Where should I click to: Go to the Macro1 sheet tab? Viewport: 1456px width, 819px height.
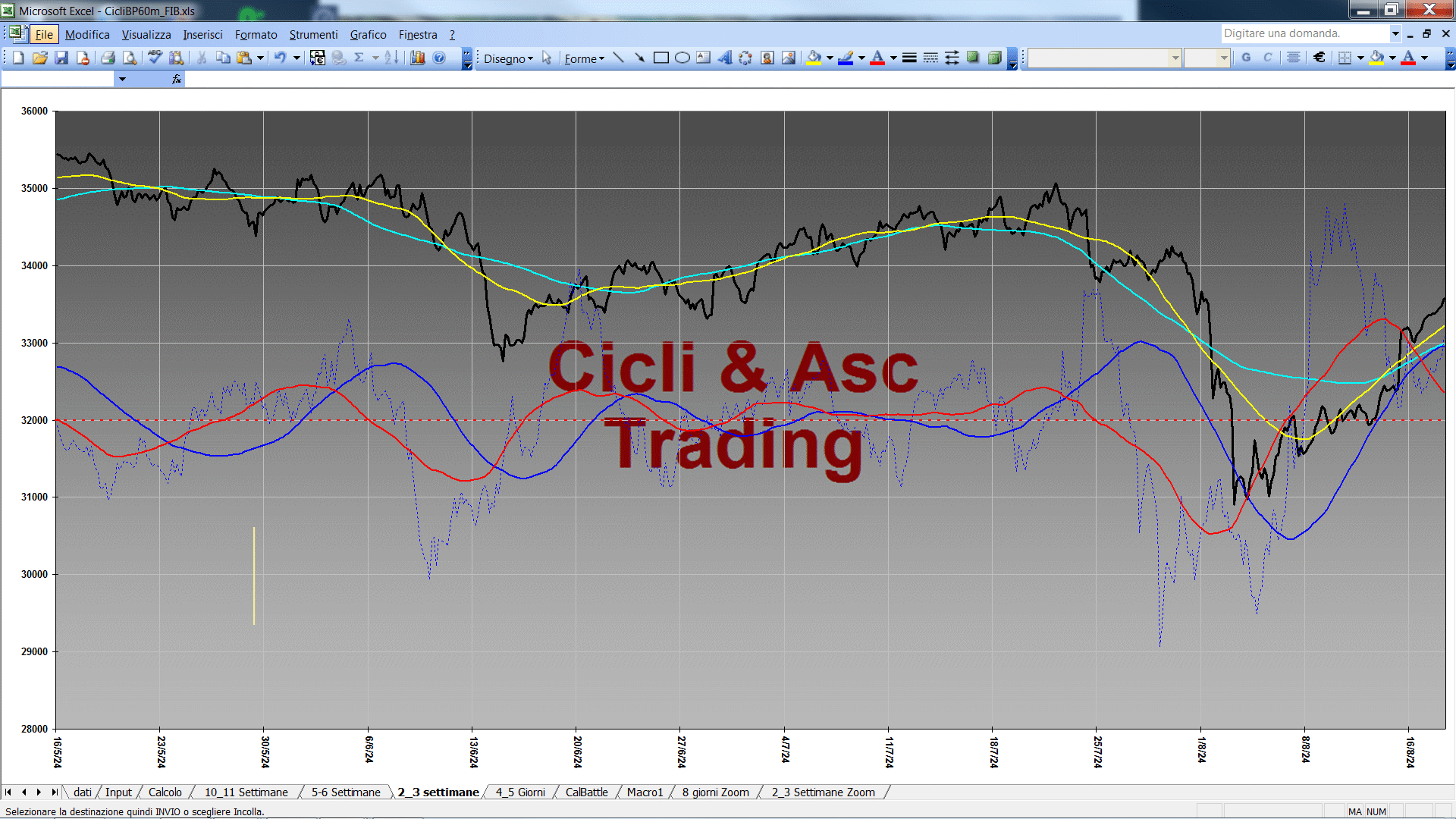click(x=645, y=792)
